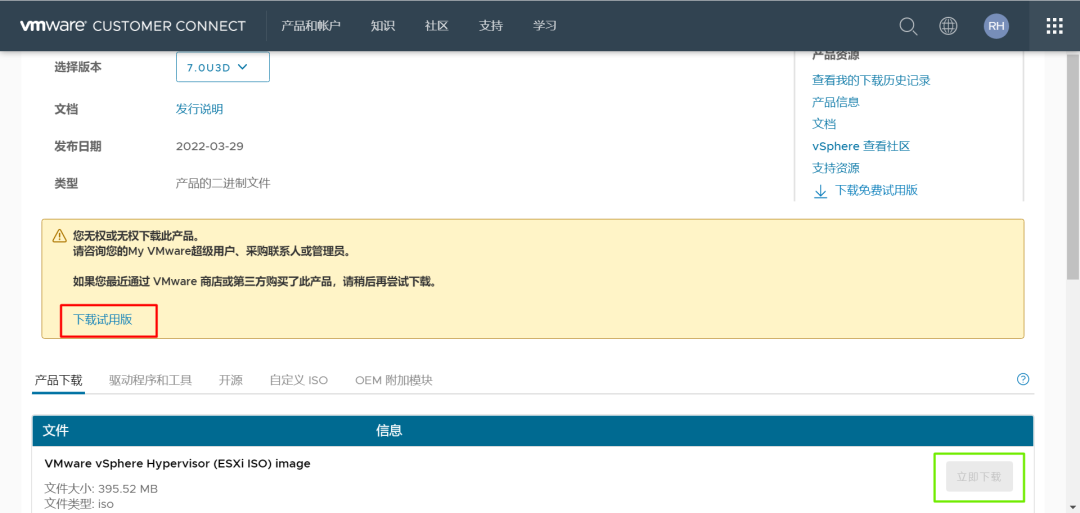Switch to the OEM 附加模块 tab

click(x=393, y=380)
